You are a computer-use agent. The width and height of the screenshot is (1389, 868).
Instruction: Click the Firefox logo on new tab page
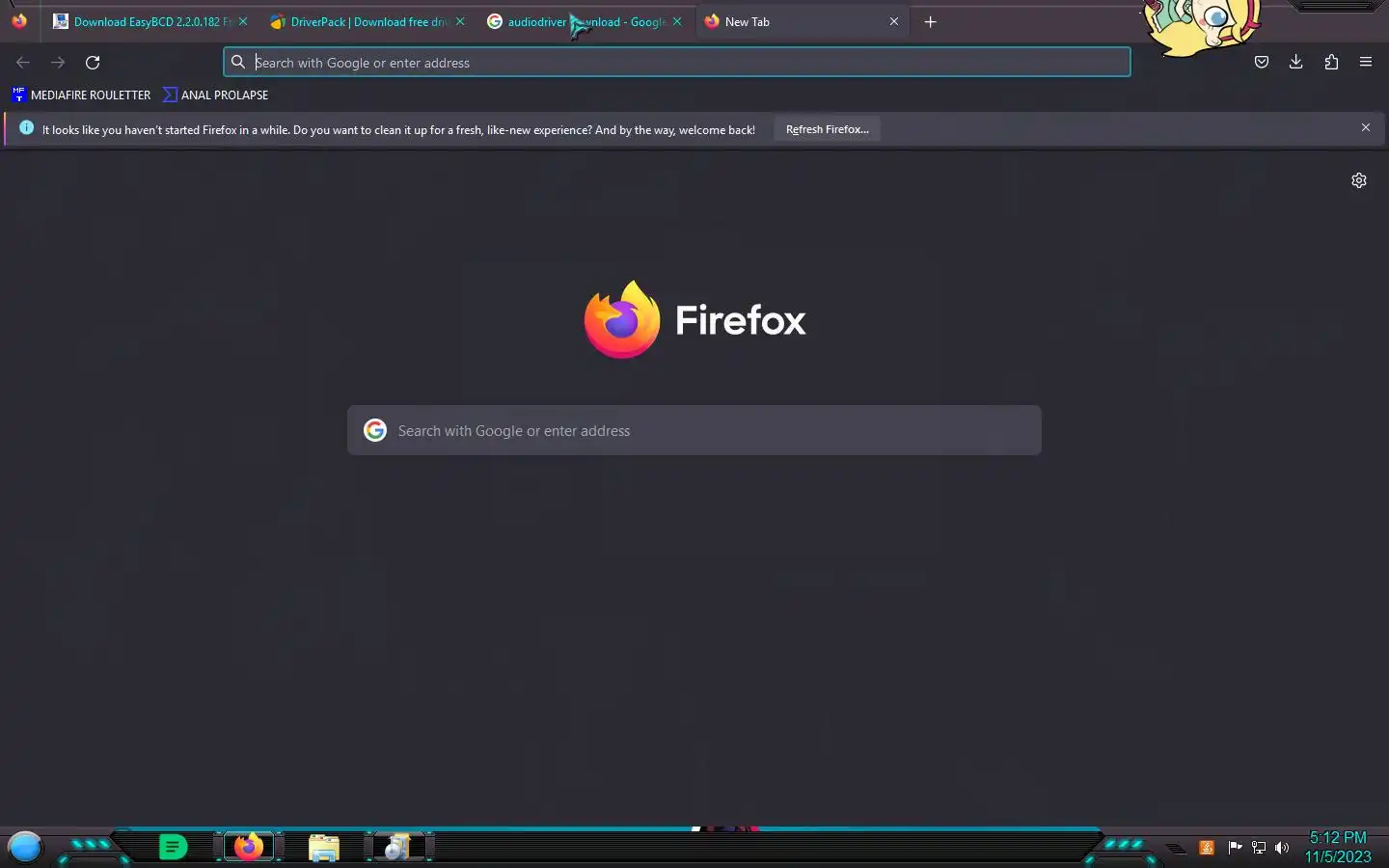694,319
